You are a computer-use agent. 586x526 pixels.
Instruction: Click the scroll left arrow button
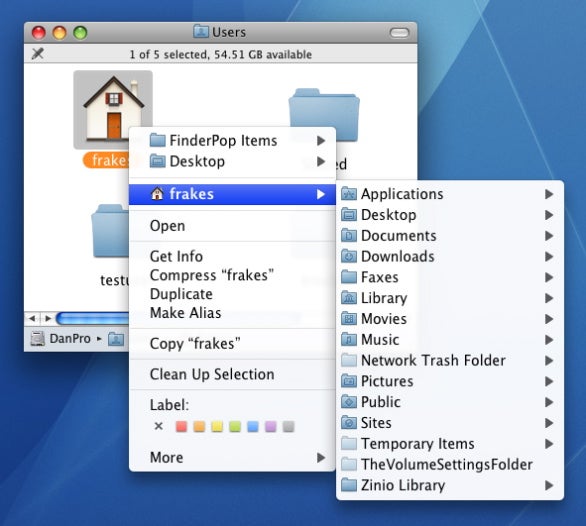coord(32,319)
